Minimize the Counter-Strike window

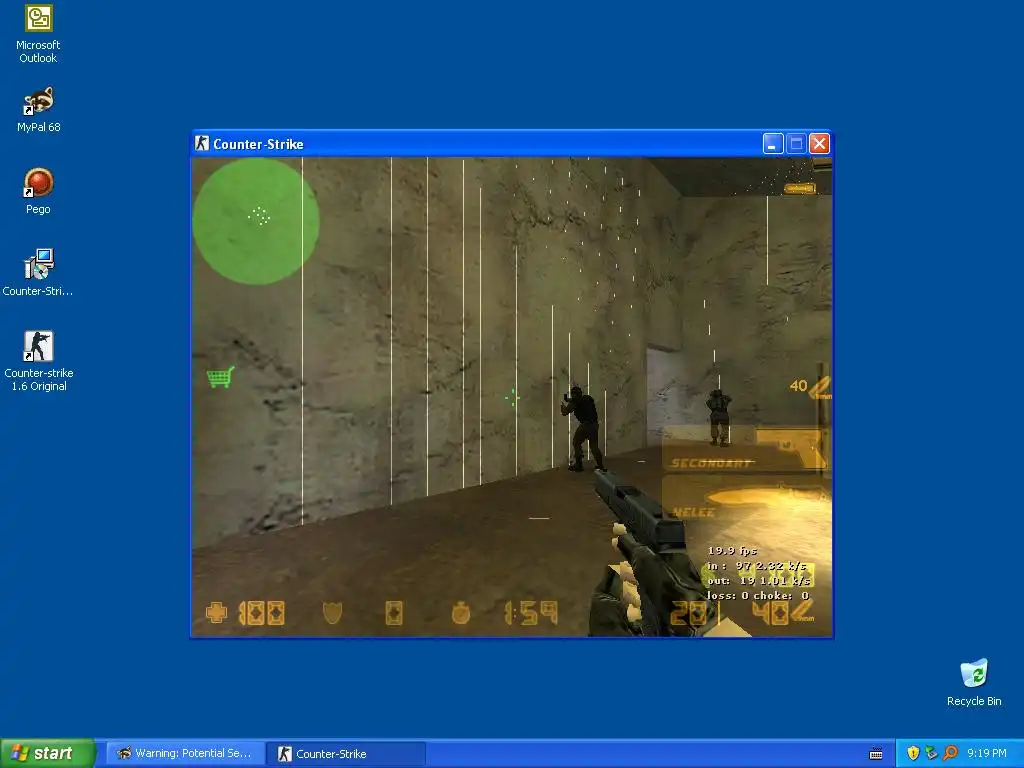[x=773, y=144]
